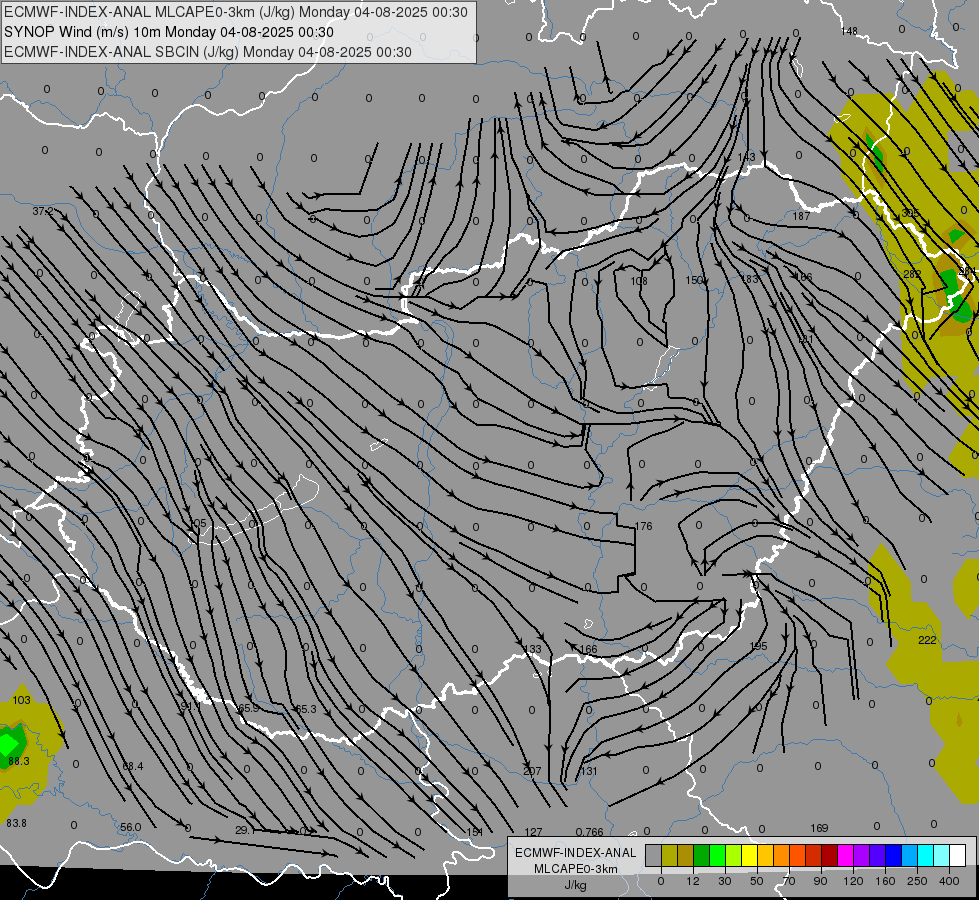Click the 37.2 value on map
Viewport: 979px width, 900px height.
point(43,211)
